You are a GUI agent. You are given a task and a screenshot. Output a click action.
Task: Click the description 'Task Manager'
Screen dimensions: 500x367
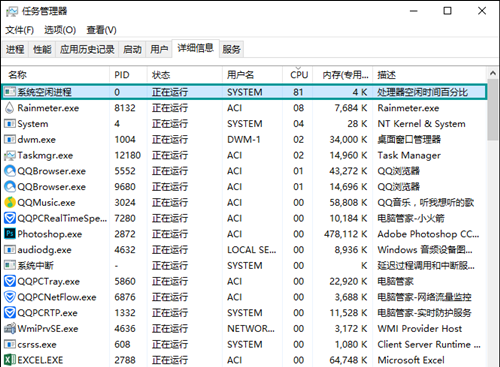pos(409,155)
